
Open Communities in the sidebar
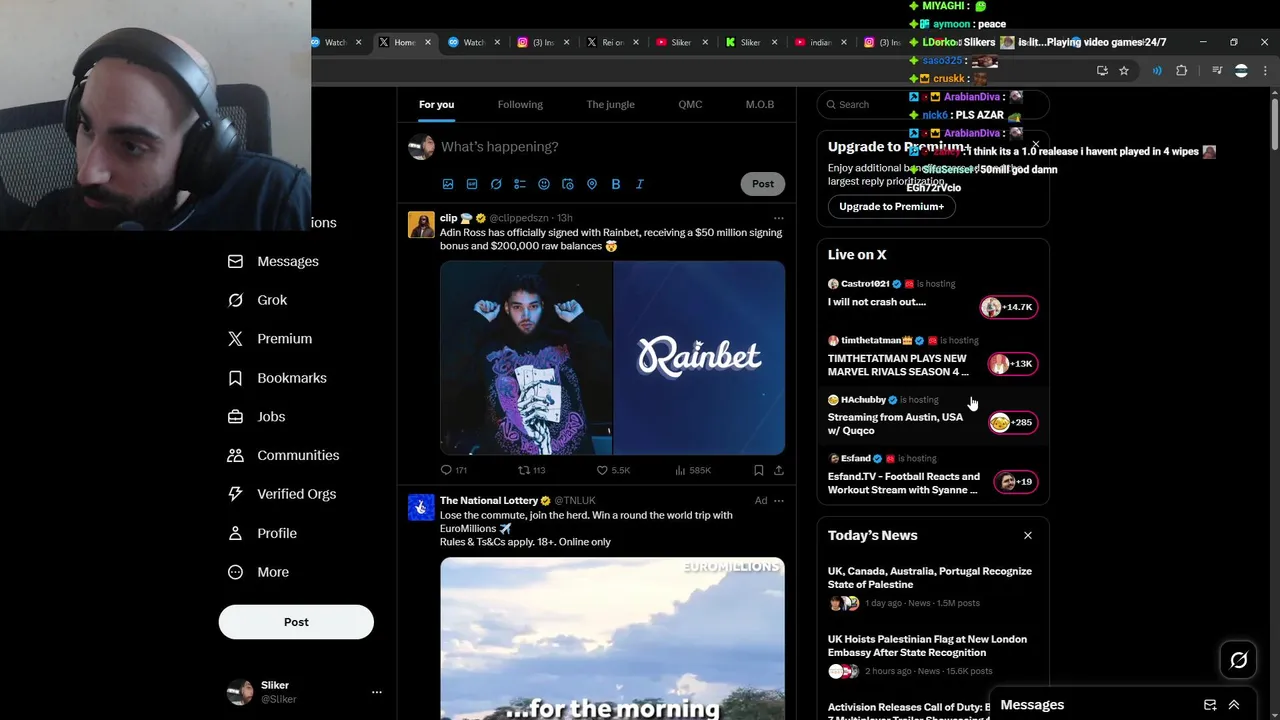click(283, 455)
